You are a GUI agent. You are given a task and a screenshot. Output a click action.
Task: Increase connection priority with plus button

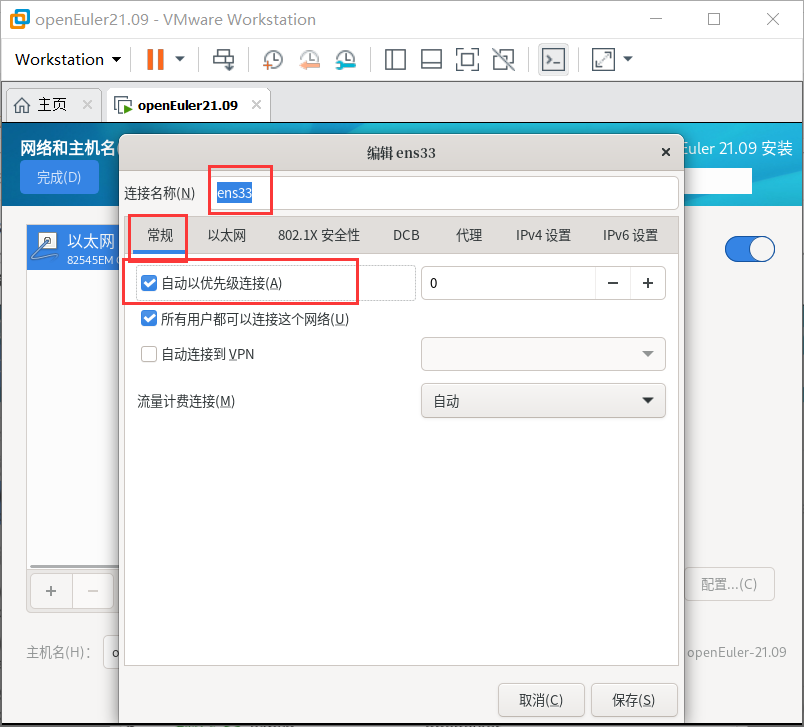(648, 283)
